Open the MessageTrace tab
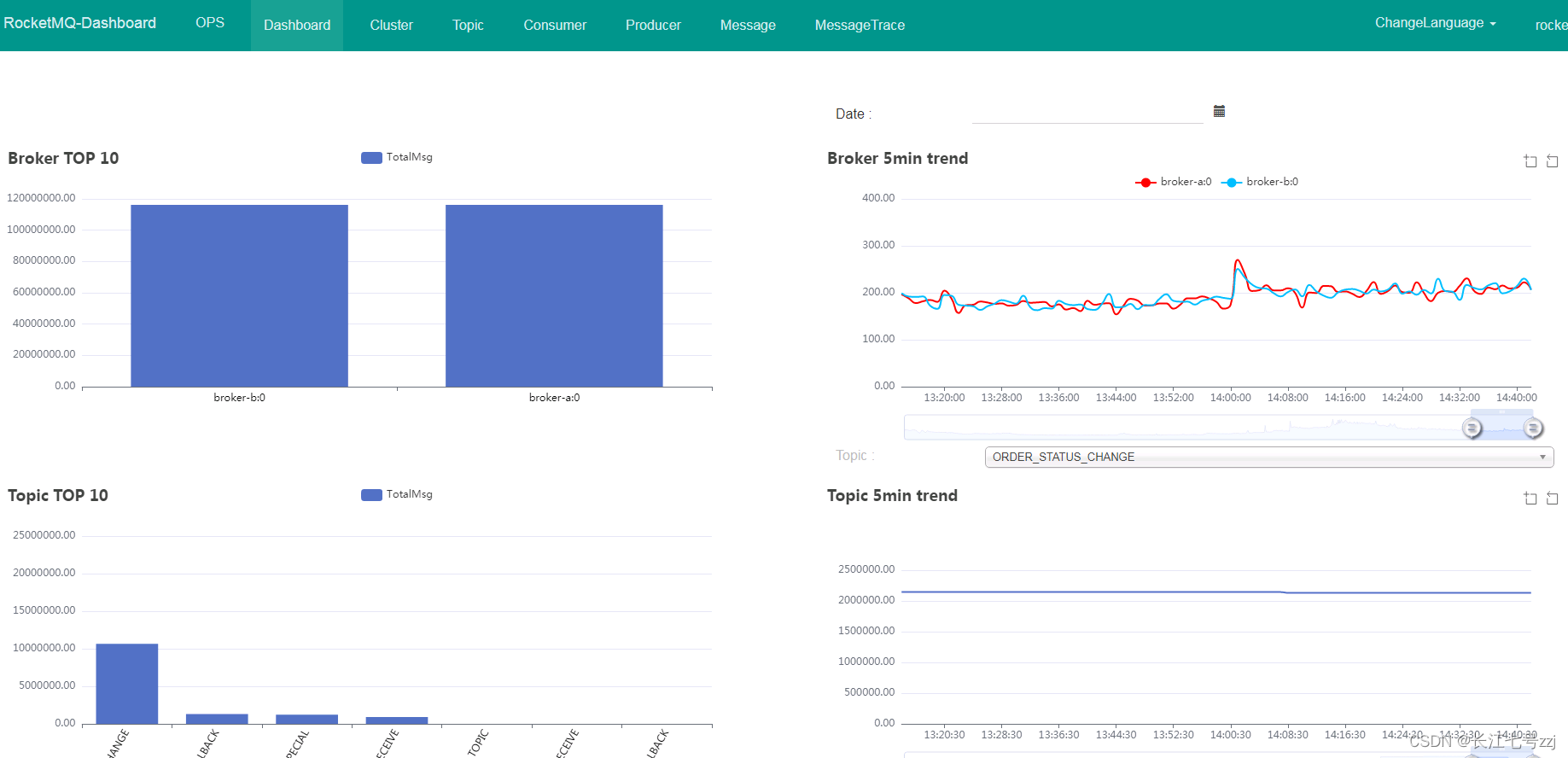Viewport: 1568px width, 758px height. click(860, 26)
